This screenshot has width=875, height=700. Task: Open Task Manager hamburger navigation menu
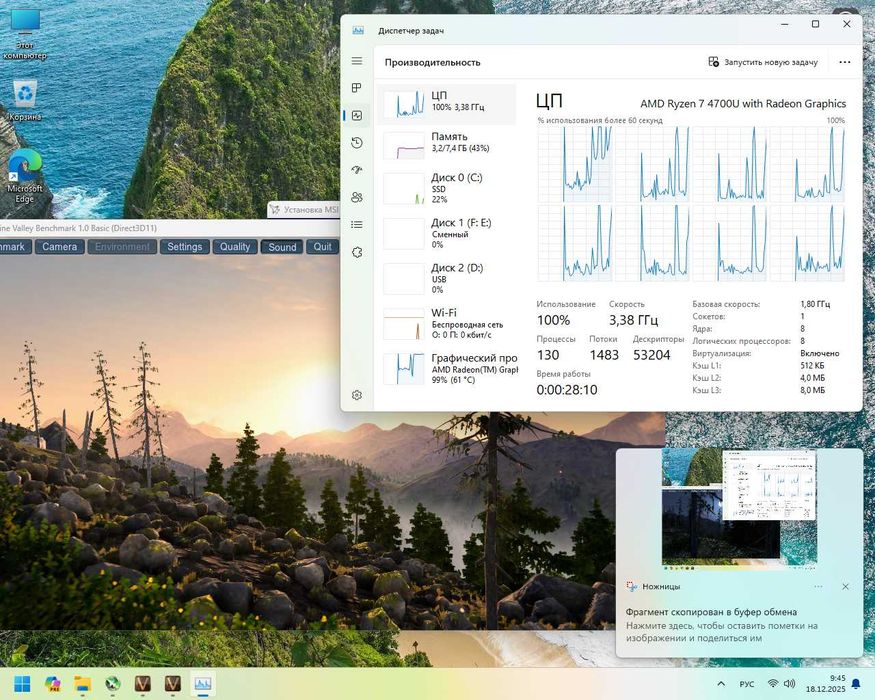click(x=357, y=61)
